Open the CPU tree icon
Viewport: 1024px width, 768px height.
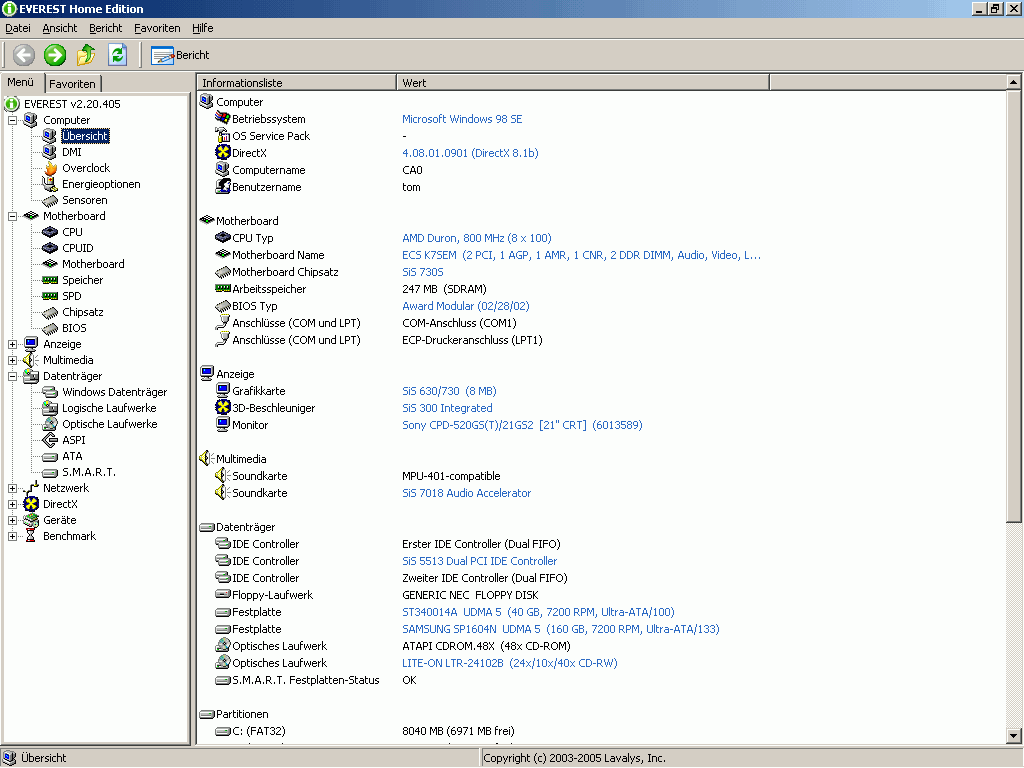point(50,232)
